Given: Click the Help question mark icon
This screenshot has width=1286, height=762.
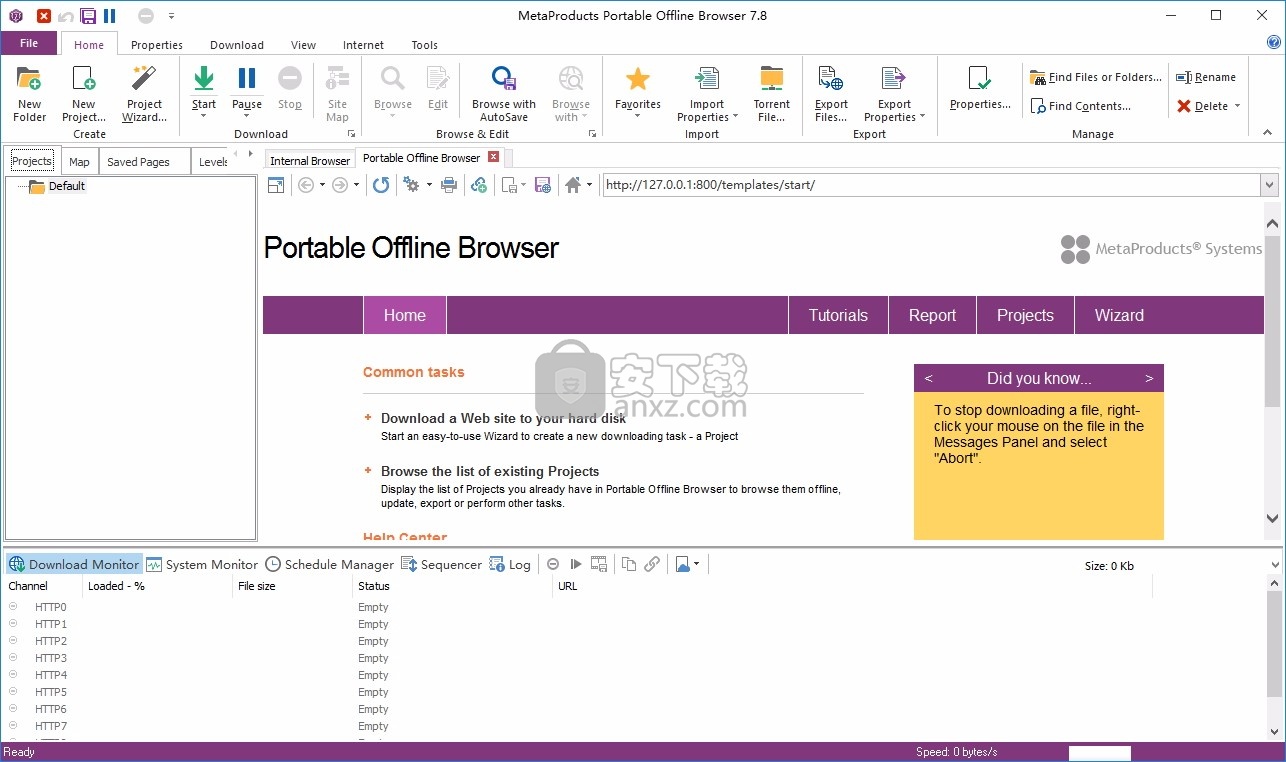Looking at the screenshot, I should pos(1273,43).
